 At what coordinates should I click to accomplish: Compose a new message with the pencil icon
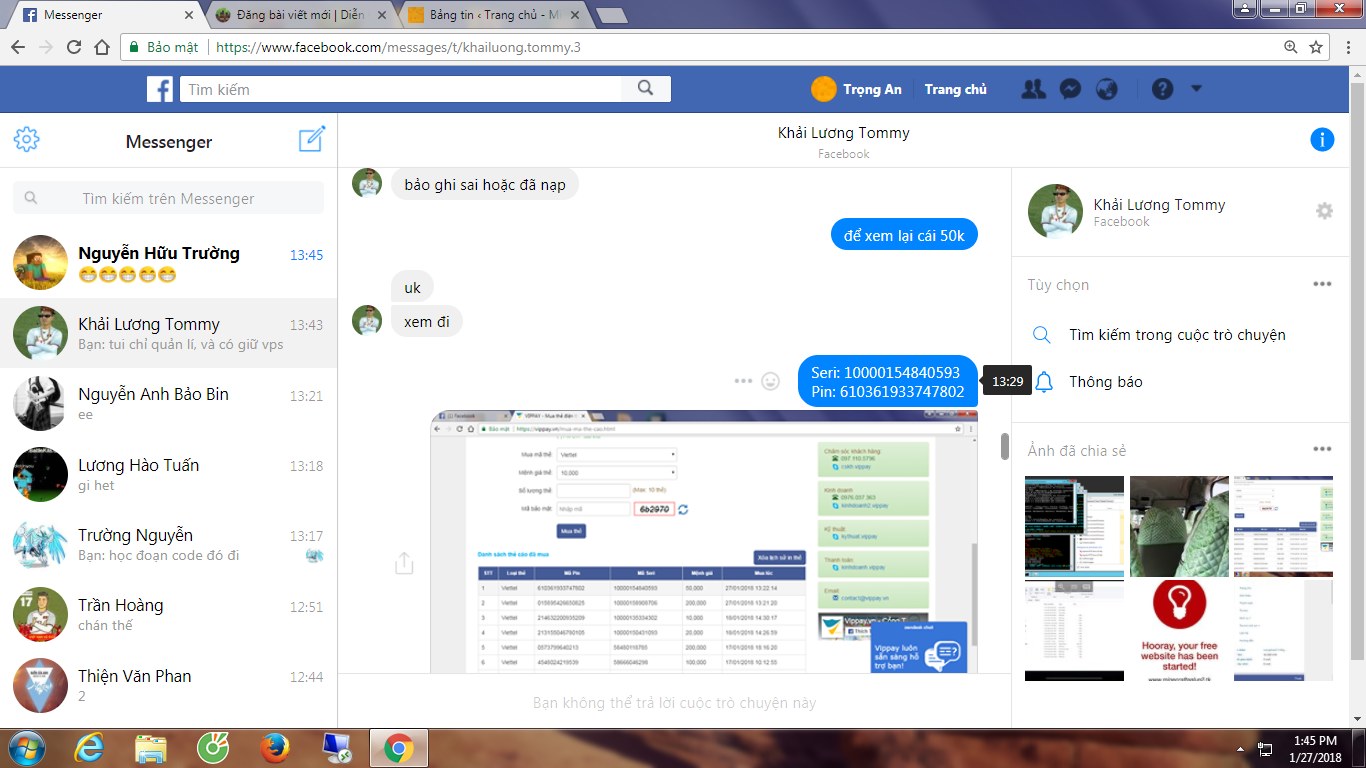click(x=312, y=139)
